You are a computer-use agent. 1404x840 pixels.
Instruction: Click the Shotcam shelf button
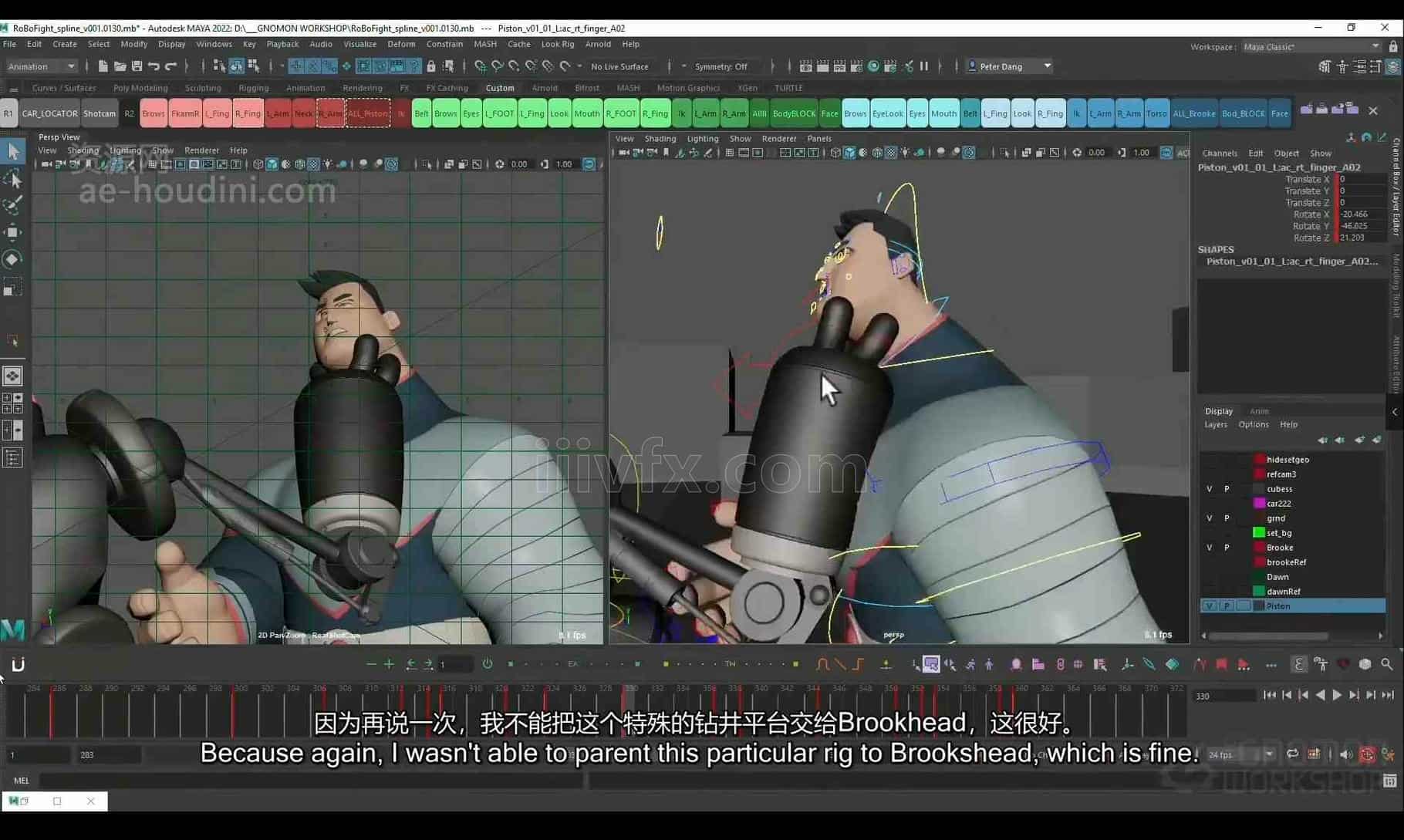click(x=100, y=113)
